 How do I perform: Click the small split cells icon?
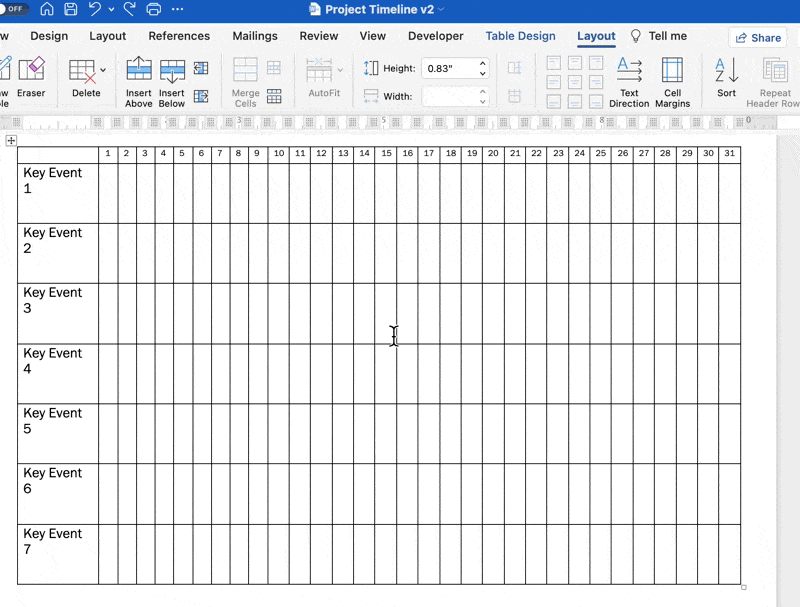pyautogui.click(x=274, y=68)
